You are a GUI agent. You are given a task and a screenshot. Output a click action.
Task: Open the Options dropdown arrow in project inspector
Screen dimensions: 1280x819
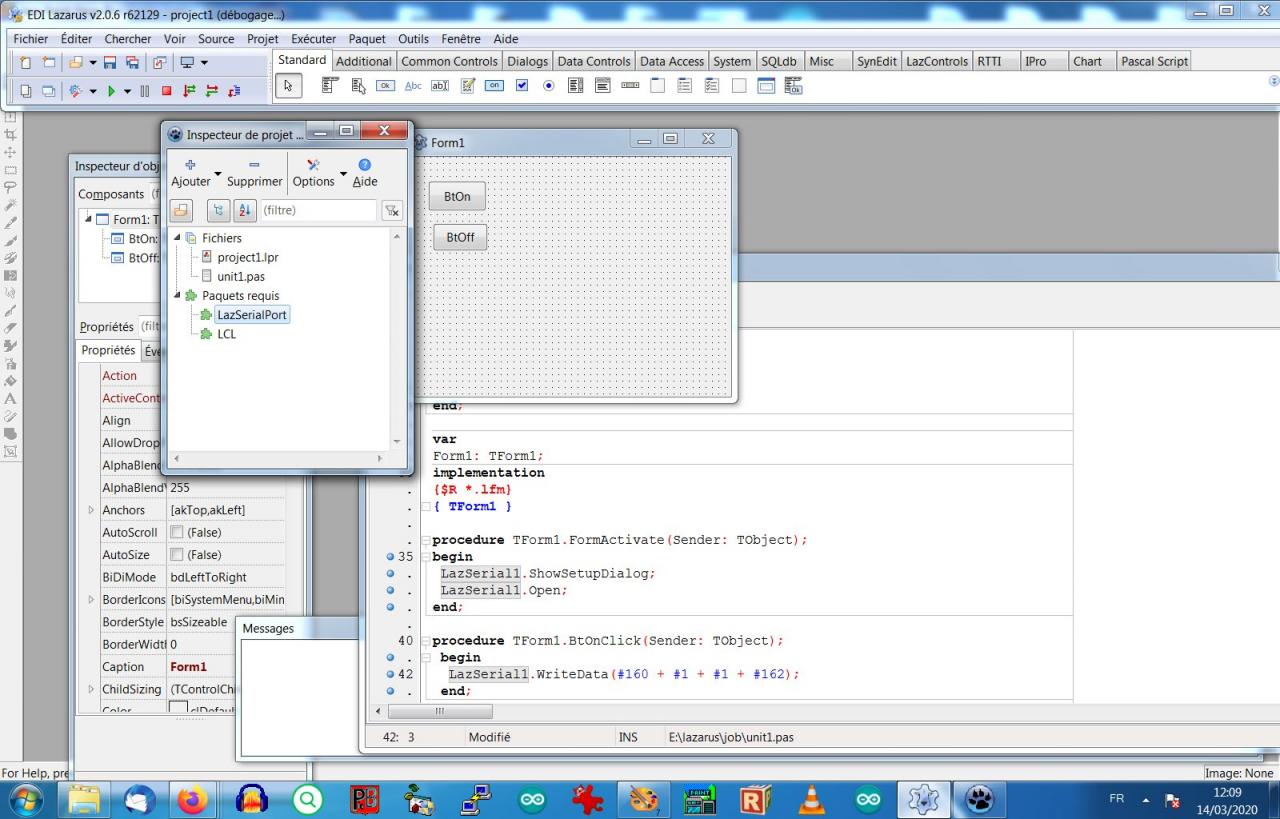coord(343,174)
